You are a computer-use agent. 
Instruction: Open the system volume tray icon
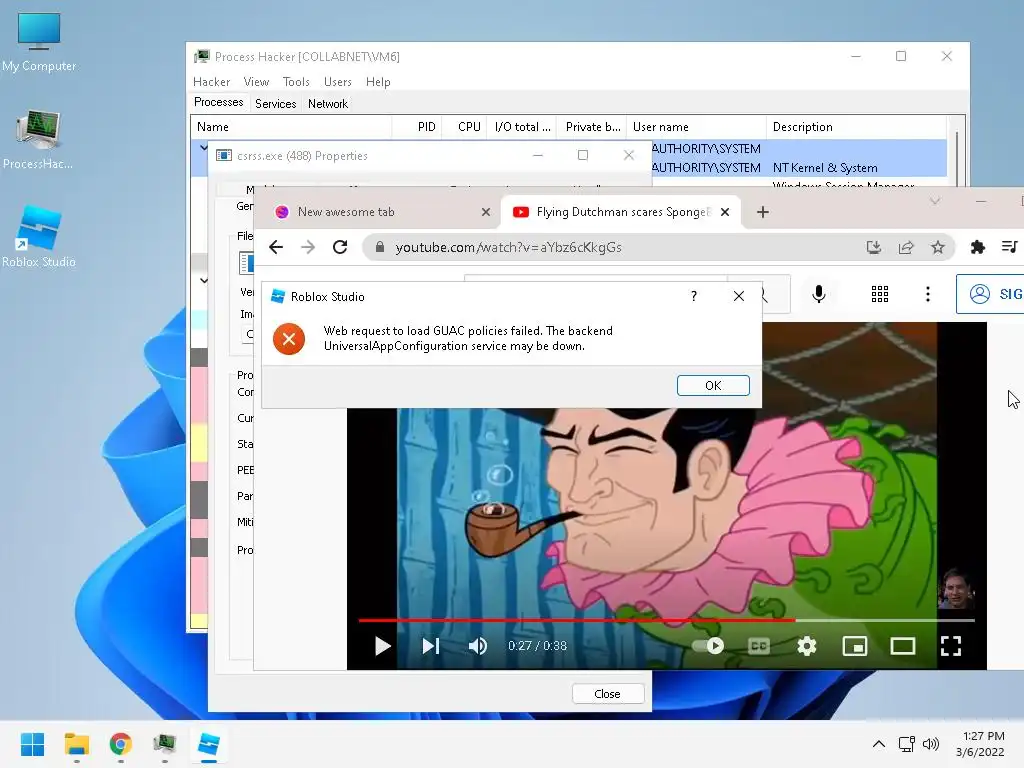[931, 744]
